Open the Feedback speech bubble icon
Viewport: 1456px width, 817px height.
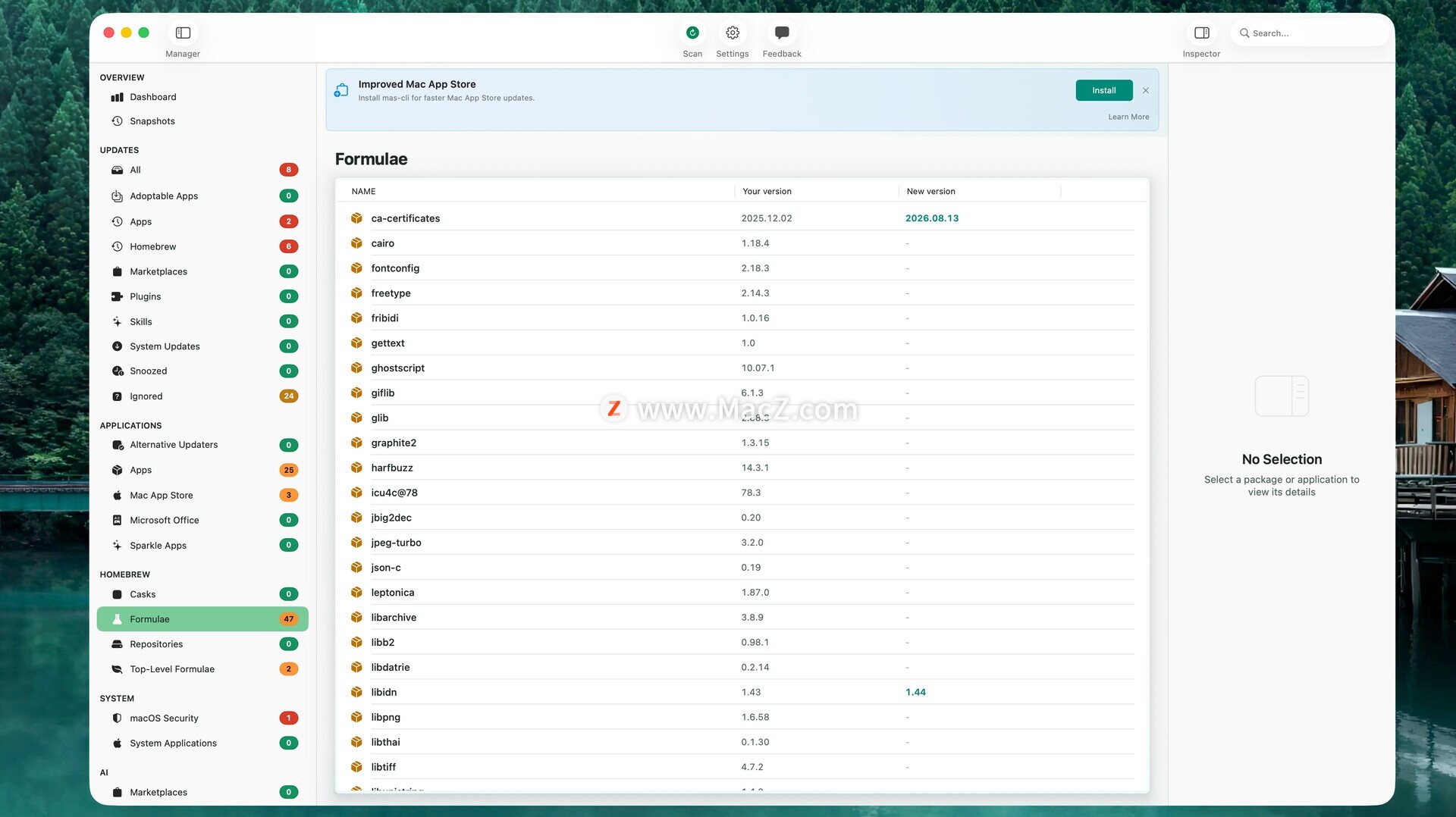782,33
